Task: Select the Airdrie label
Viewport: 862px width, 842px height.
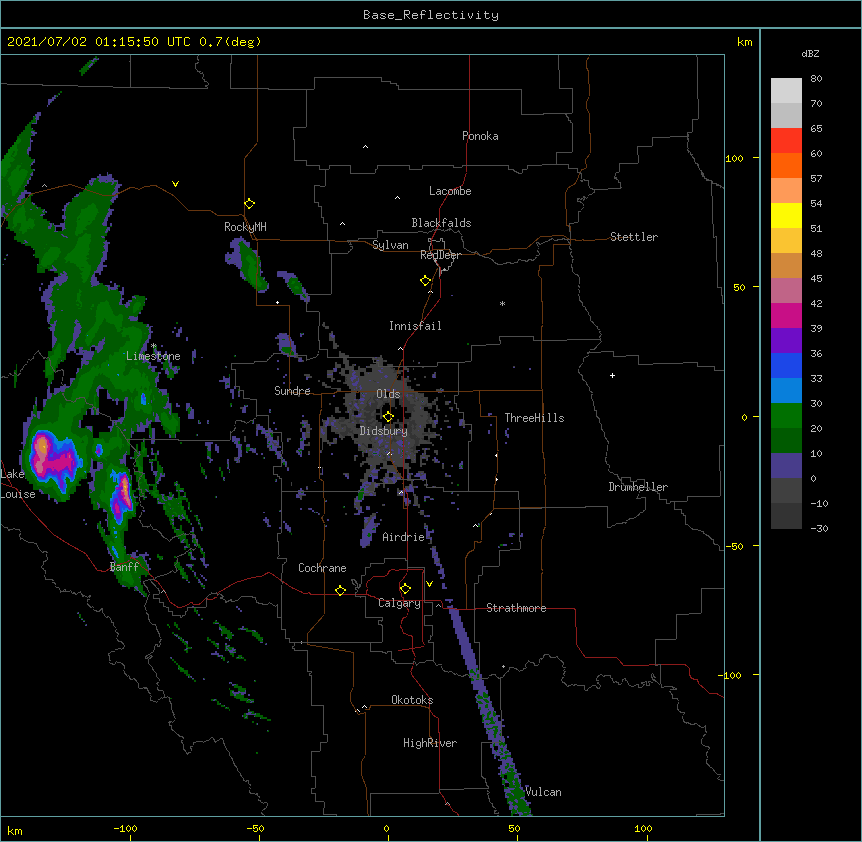Action: tap(404, 537)
